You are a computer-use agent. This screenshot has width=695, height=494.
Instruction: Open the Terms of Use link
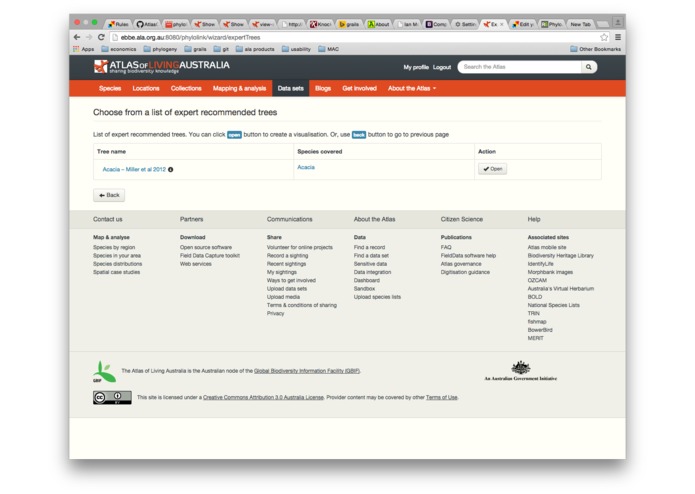pos(441,397)
